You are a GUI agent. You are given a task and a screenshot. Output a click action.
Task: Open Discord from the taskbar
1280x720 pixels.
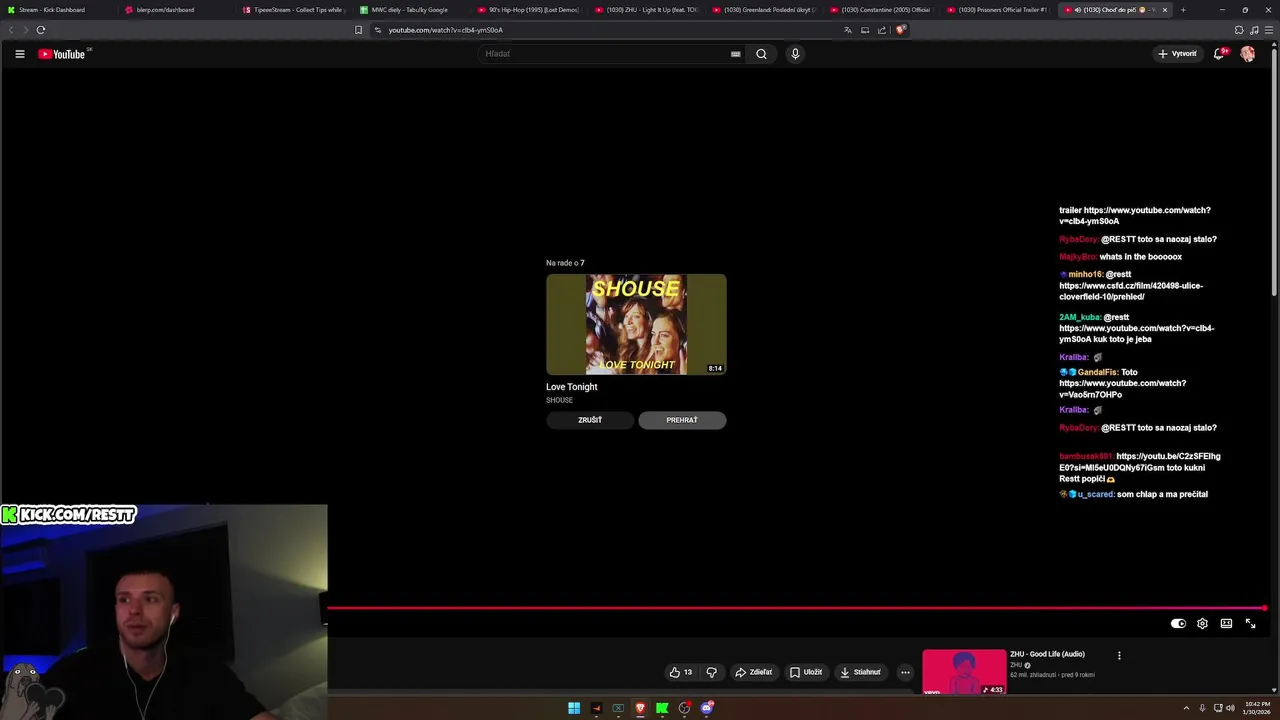click(706, 708)
